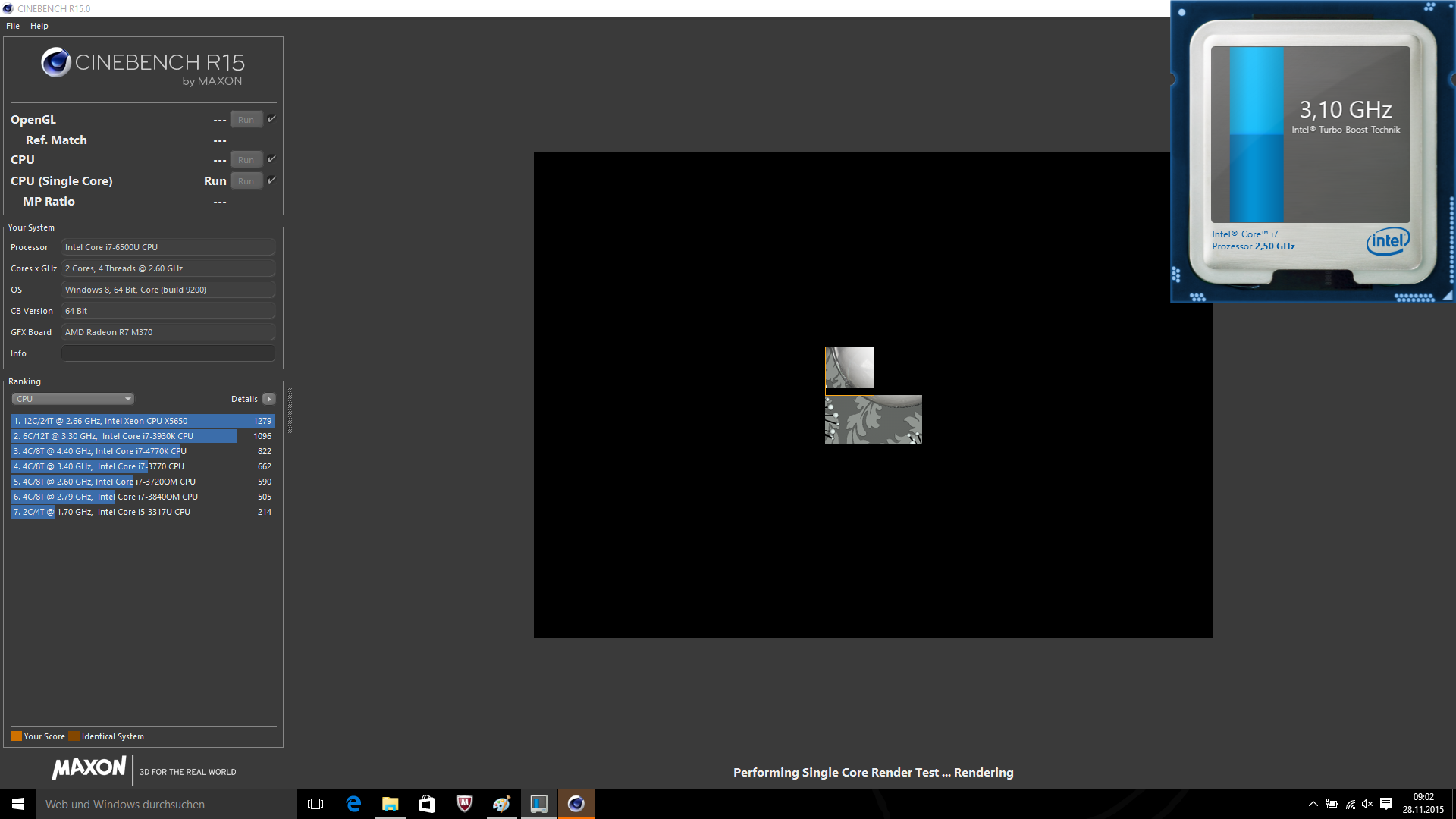The width and height of the screenshot is (1456, 819).
Task: Click the finished render tile below
Action: (x=874, y=419)
